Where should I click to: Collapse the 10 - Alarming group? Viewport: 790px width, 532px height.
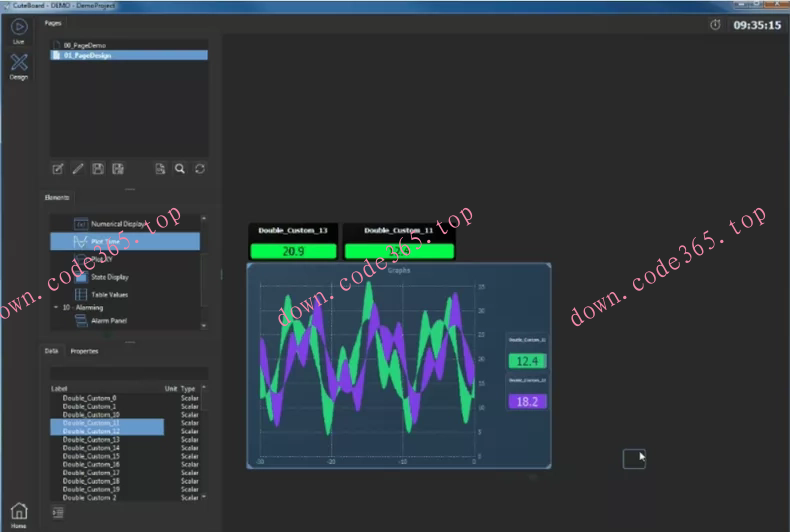(x=56, y=307)
